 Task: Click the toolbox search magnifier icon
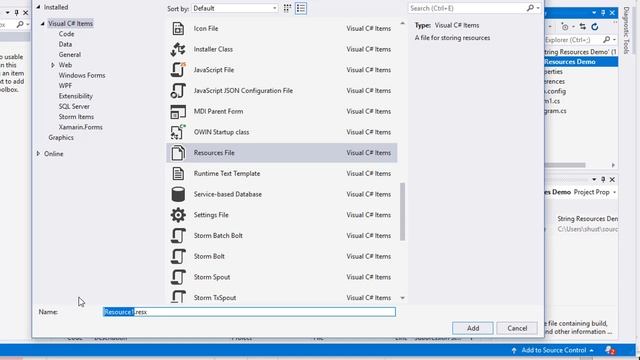[x=20, y=25]
